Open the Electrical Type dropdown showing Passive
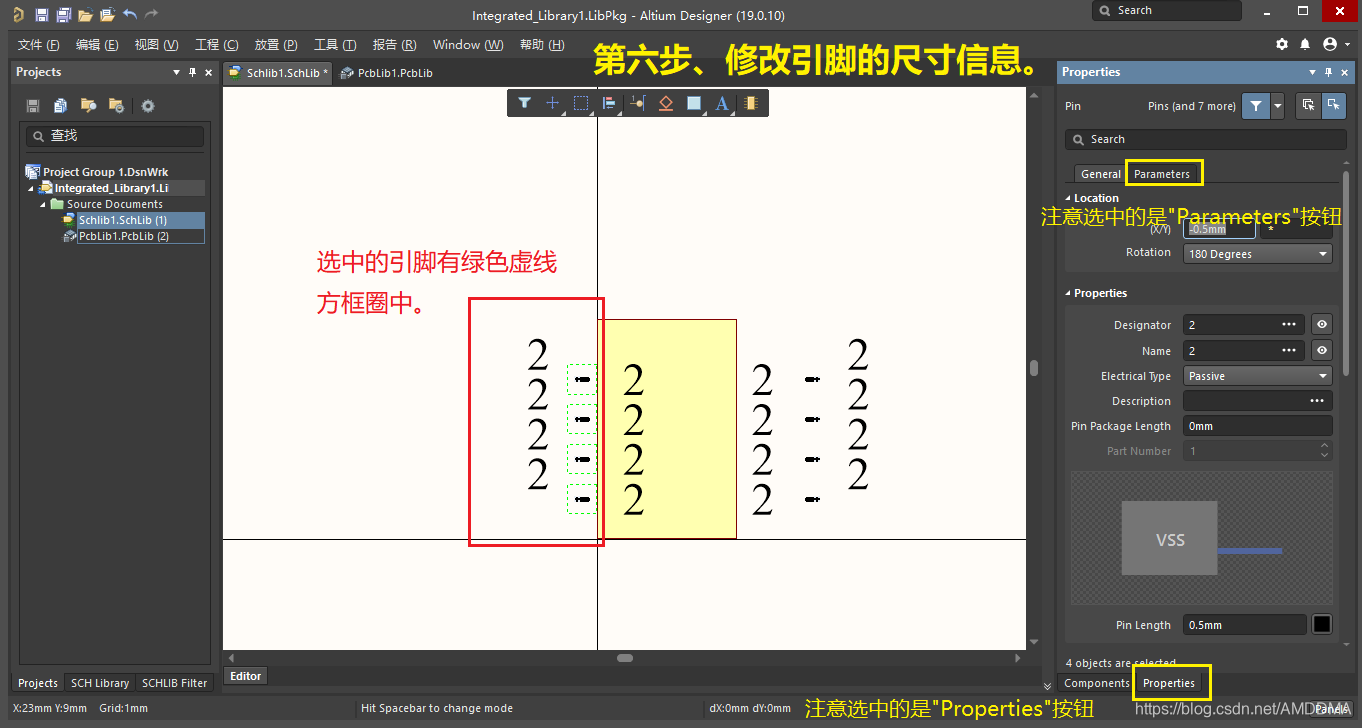1362x728 pixels. pyautogui.click(x=1257, y=376)
